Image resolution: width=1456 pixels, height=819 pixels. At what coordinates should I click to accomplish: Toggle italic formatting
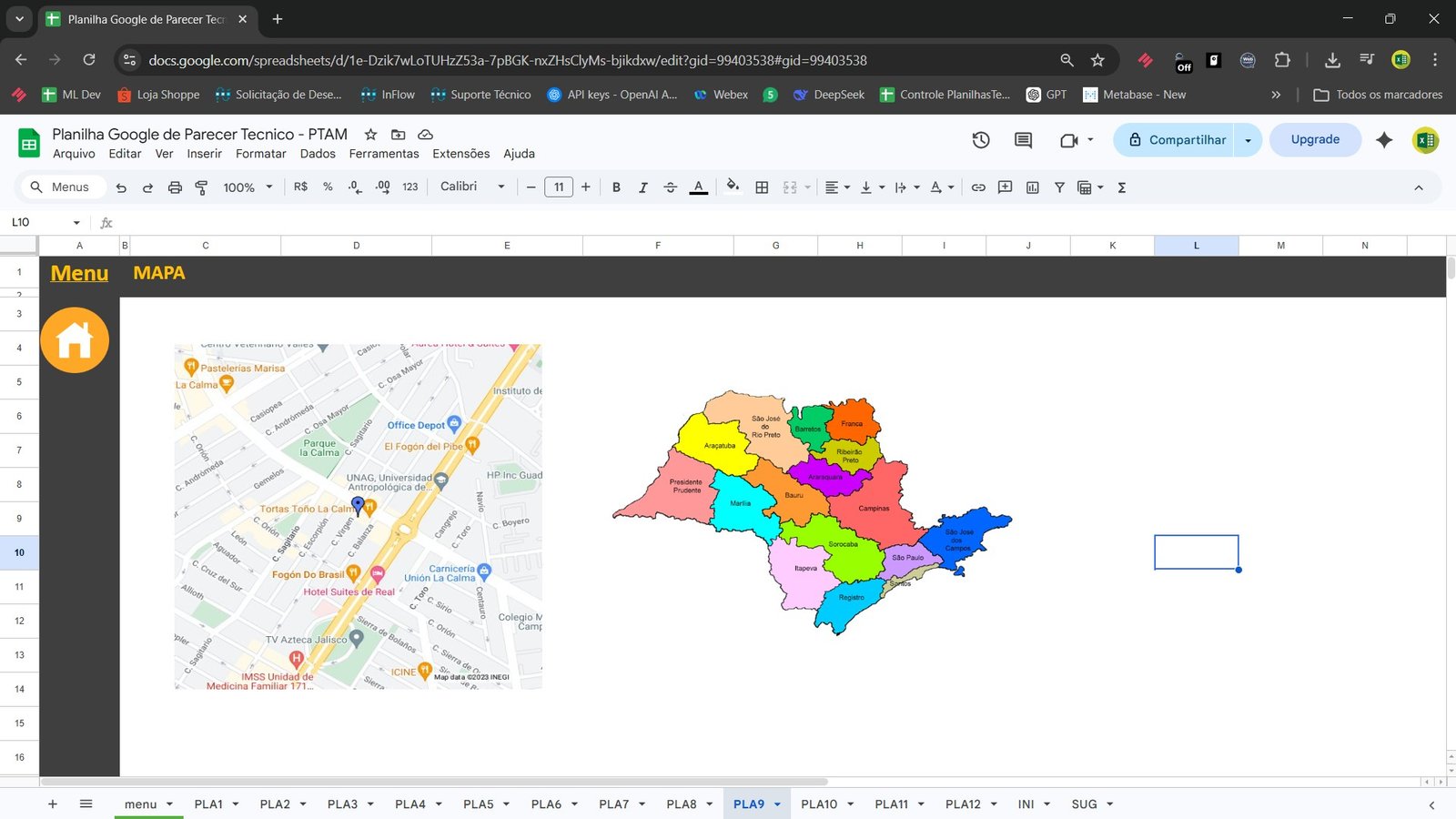click(x=643, y=187)
